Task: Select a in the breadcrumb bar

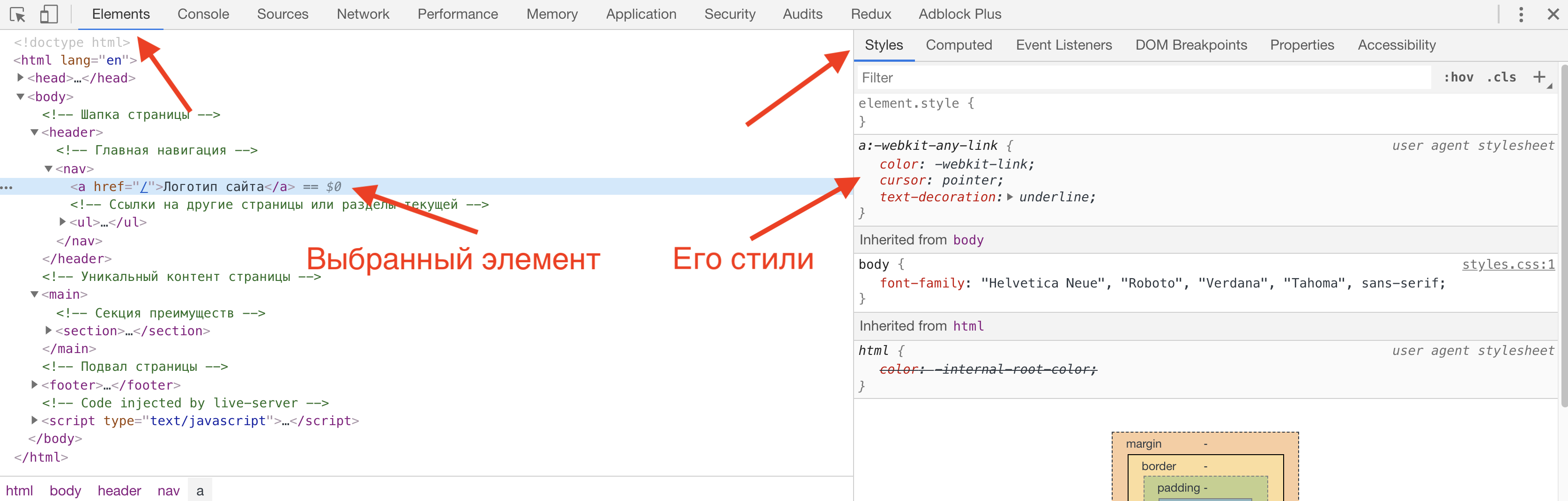Action: pyautogui.click(x=200, y=491)
